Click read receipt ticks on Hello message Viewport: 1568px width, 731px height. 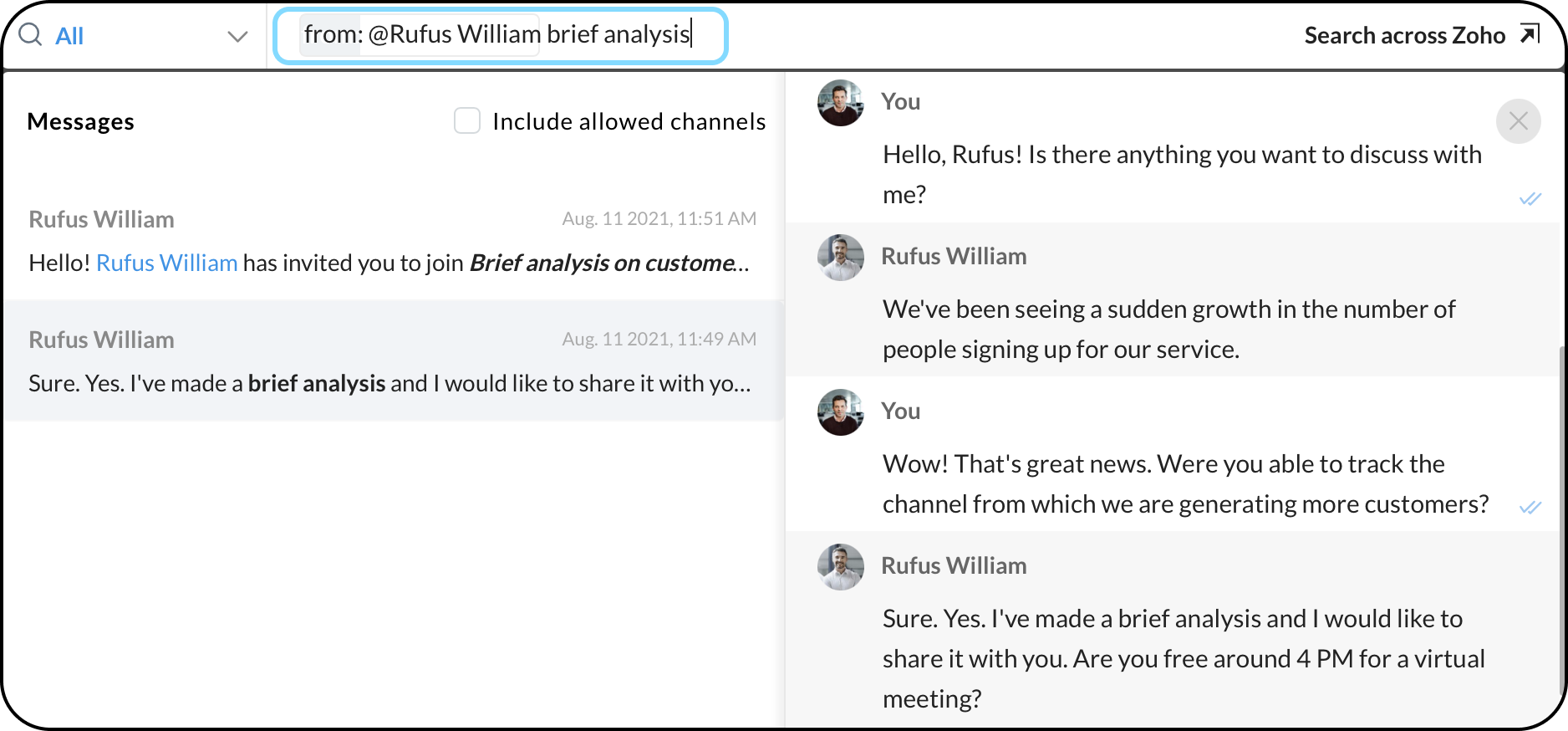(x=1530, y=198)
